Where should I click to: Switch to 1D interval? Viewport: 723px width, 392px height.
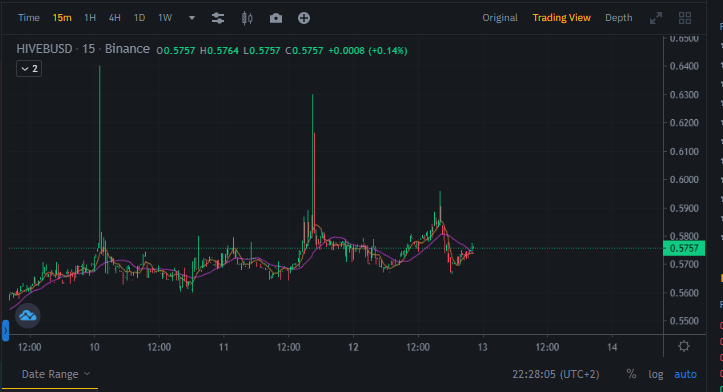[139, 18]
